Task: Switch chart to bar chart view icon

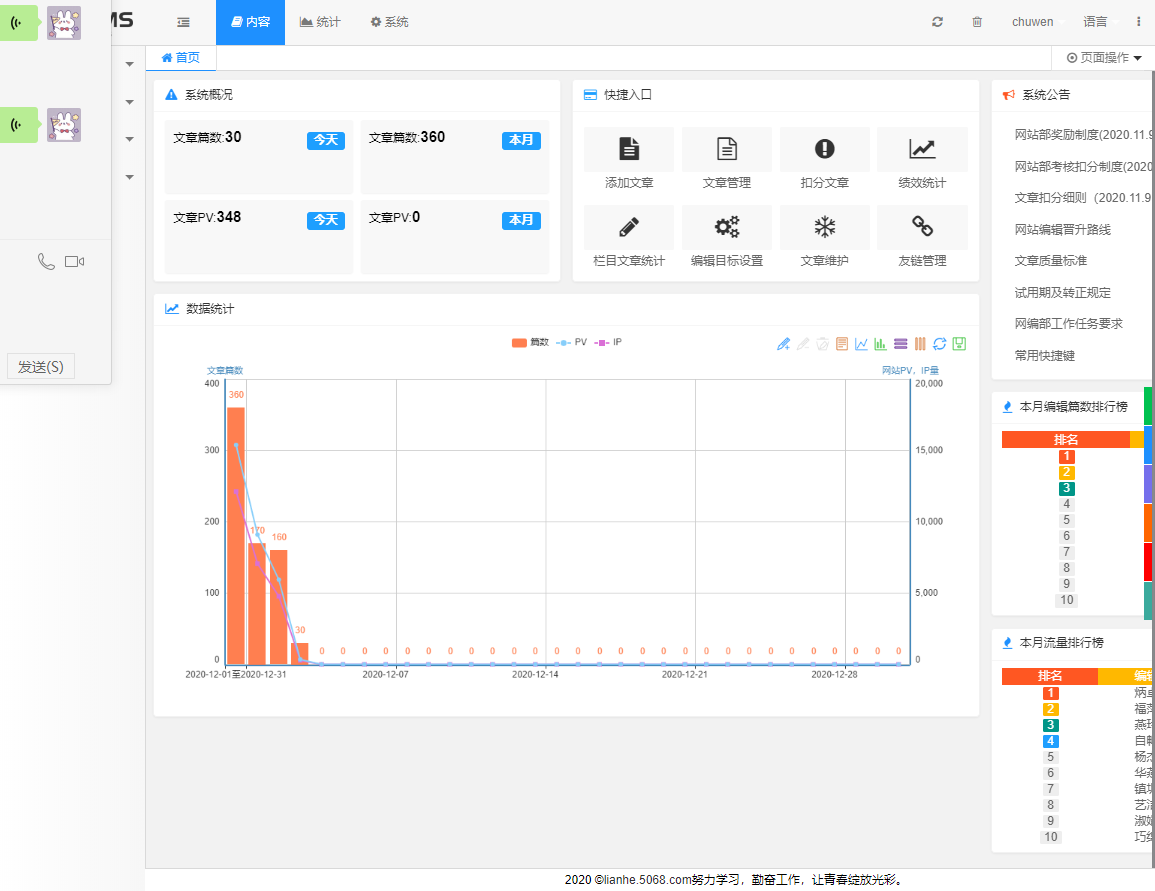Action: tap(879, 343)
